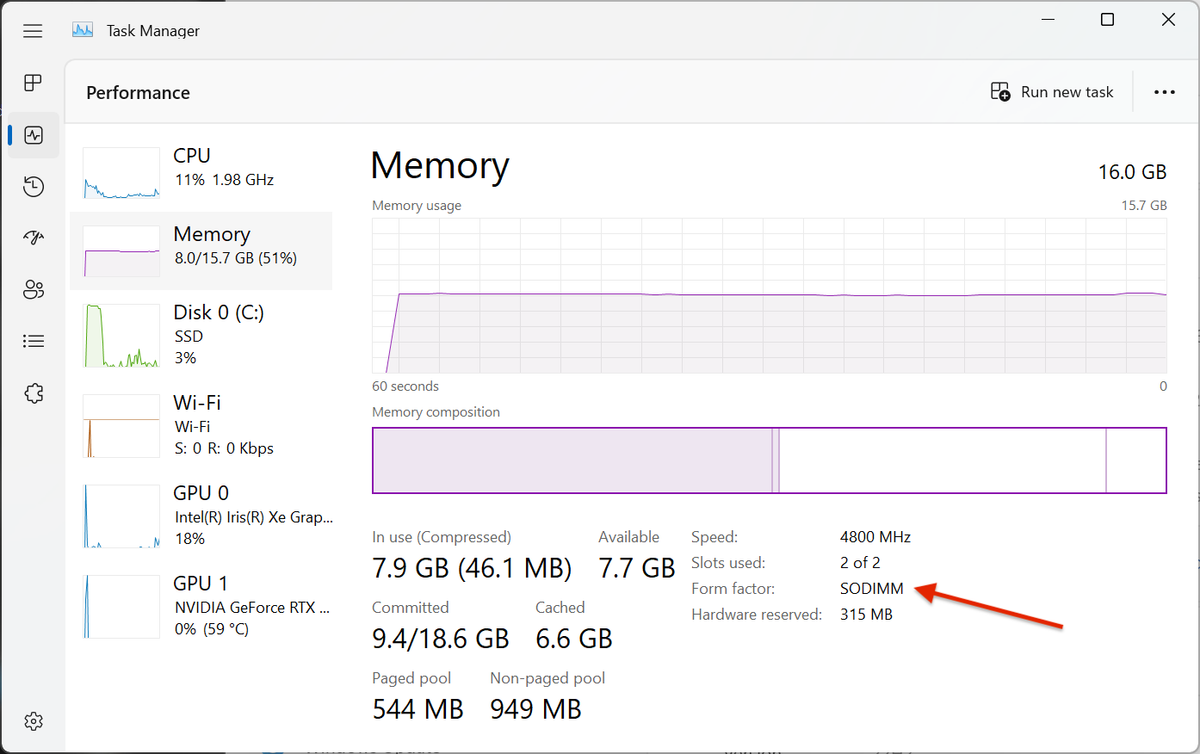Open the Startup apps page
Viewport: 1200px width, 754px height.
pos(33,238)
